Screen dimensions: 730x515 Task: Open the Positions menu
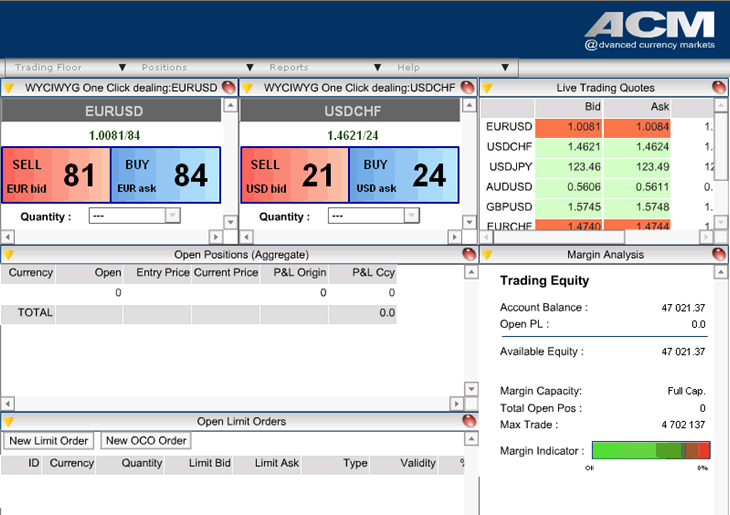[x=197, y=68]
